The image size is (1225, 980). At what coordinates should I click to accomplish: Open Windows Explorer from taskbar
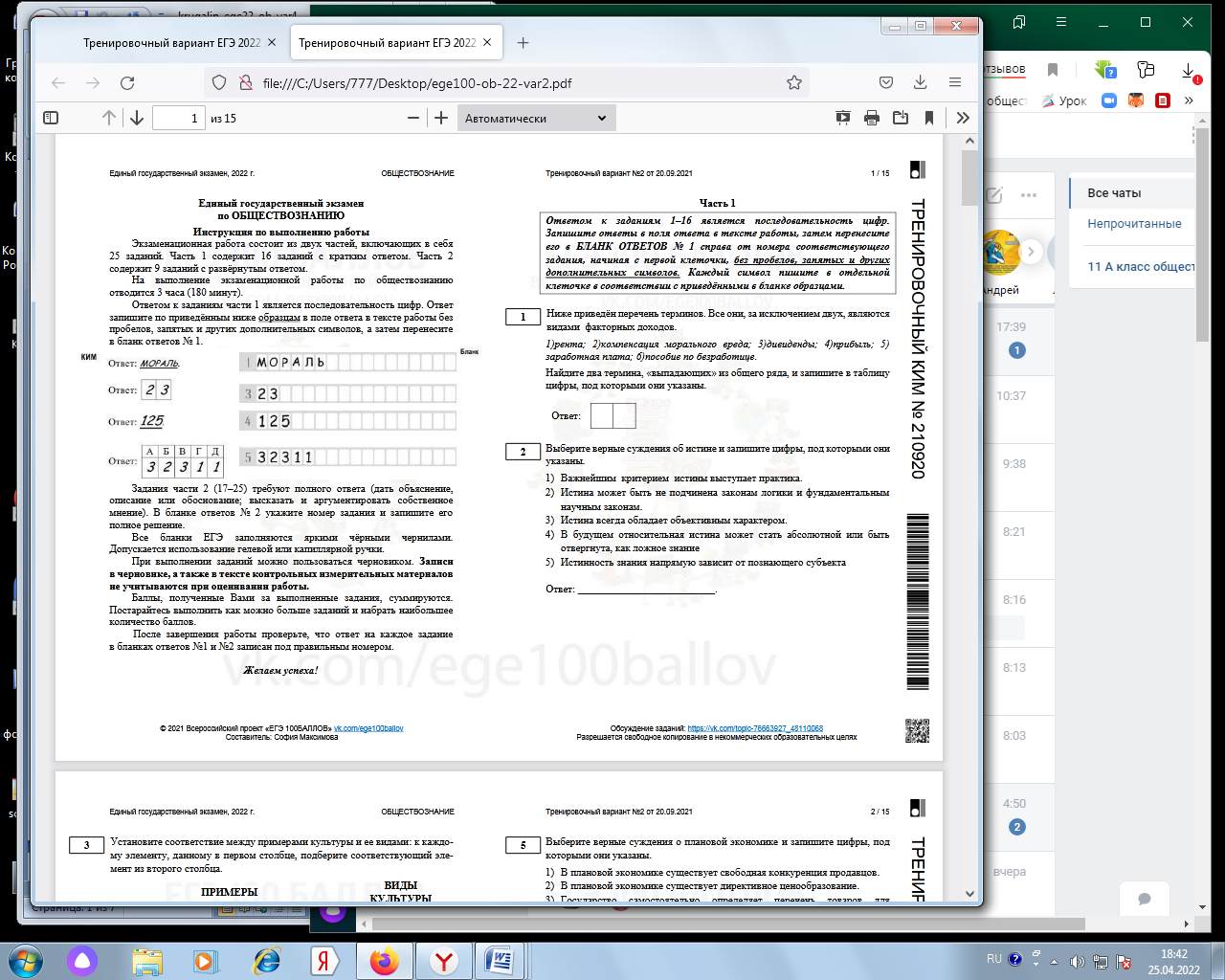(x=146, y=960)
